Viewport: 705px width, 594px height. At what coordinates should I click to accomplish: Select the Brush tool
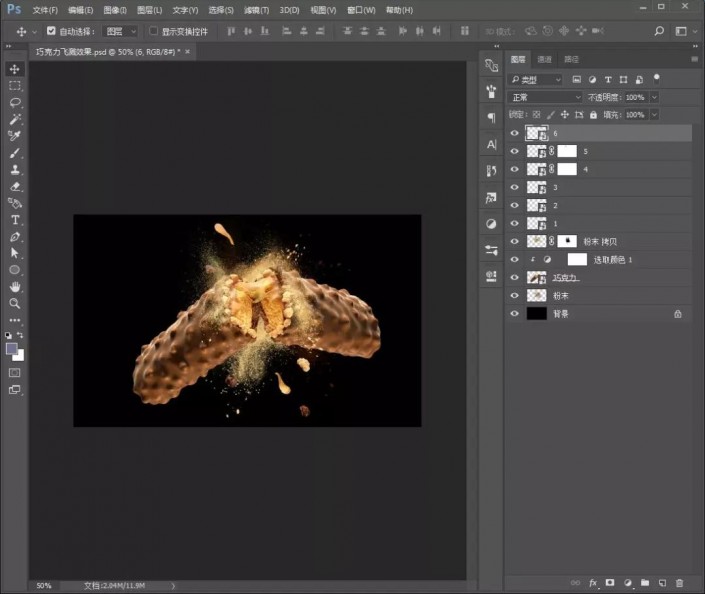pyautogui.click(x=14, y=153)
